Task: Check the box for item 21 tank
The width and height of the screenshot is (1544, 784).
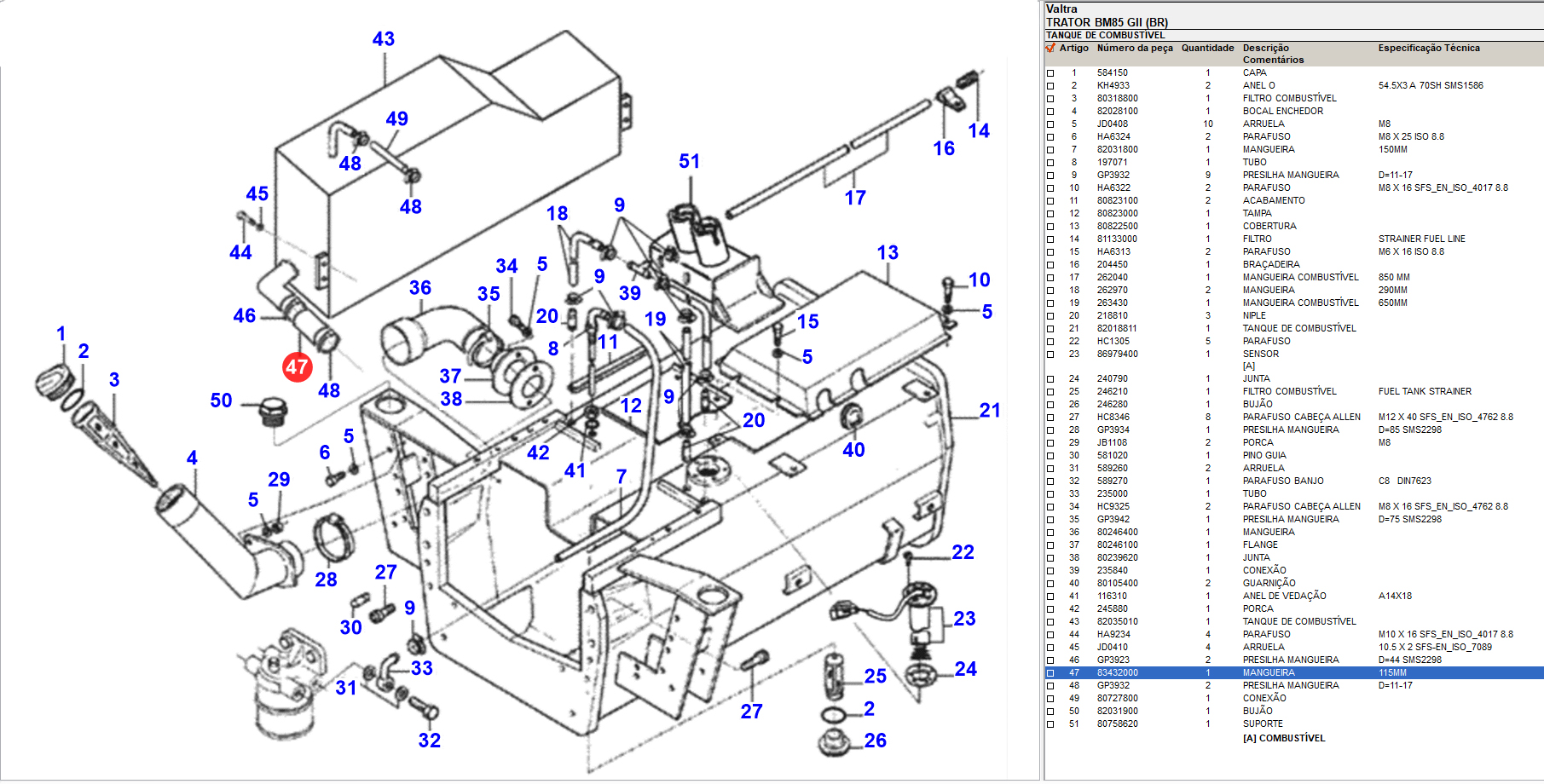Action: point(1050,329)
